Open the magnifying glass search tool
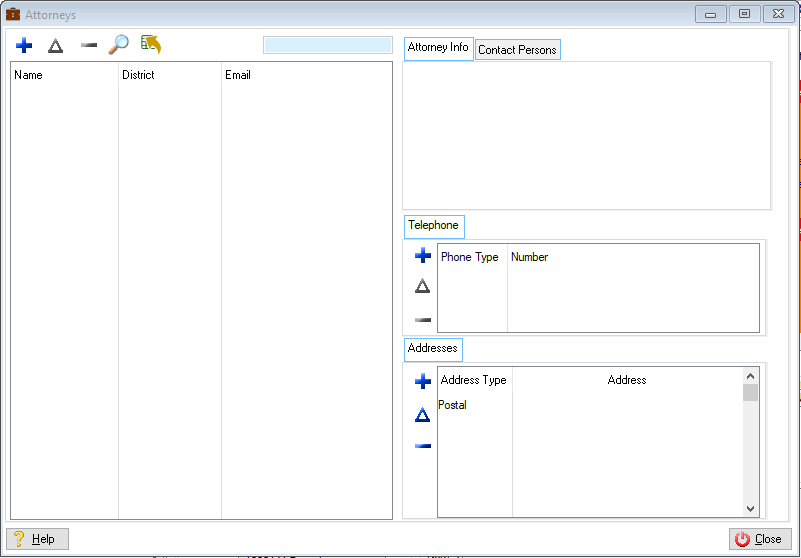This screenshot has height=558, width=801. pos(119,45)
